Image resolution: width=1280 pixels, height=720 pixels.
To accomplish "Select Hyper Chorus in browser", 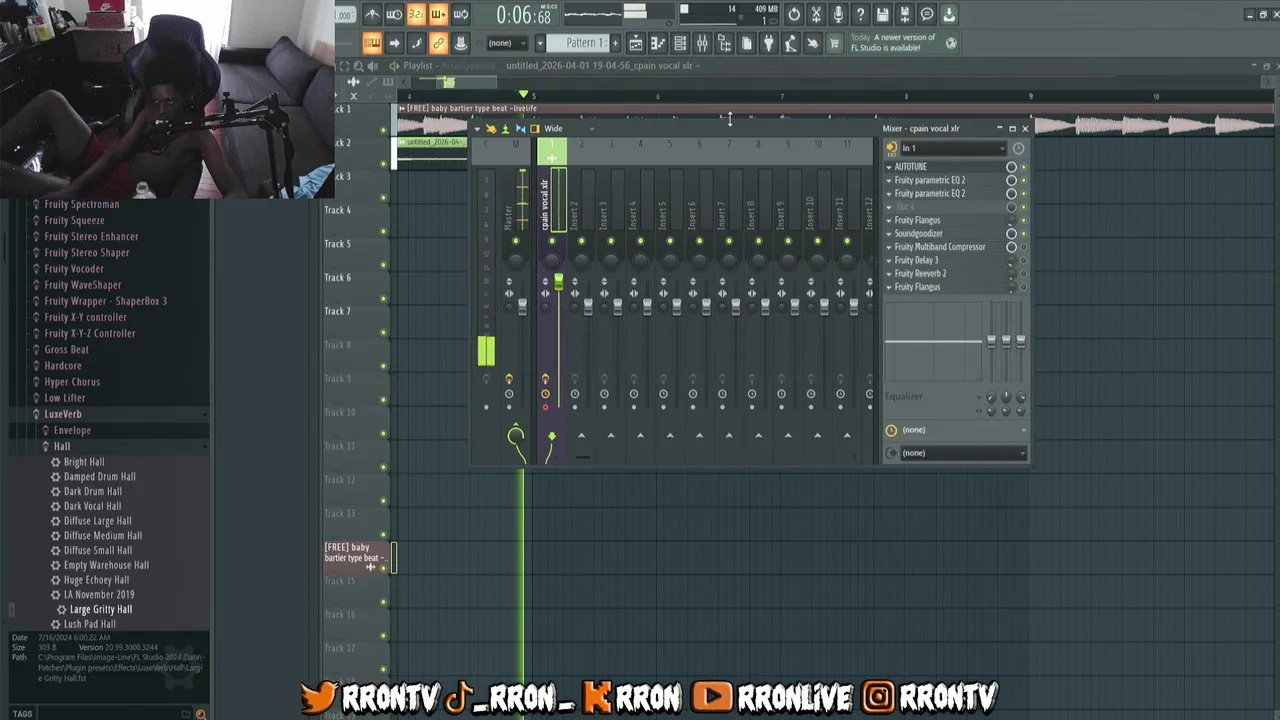I will (x=72, y=382).
